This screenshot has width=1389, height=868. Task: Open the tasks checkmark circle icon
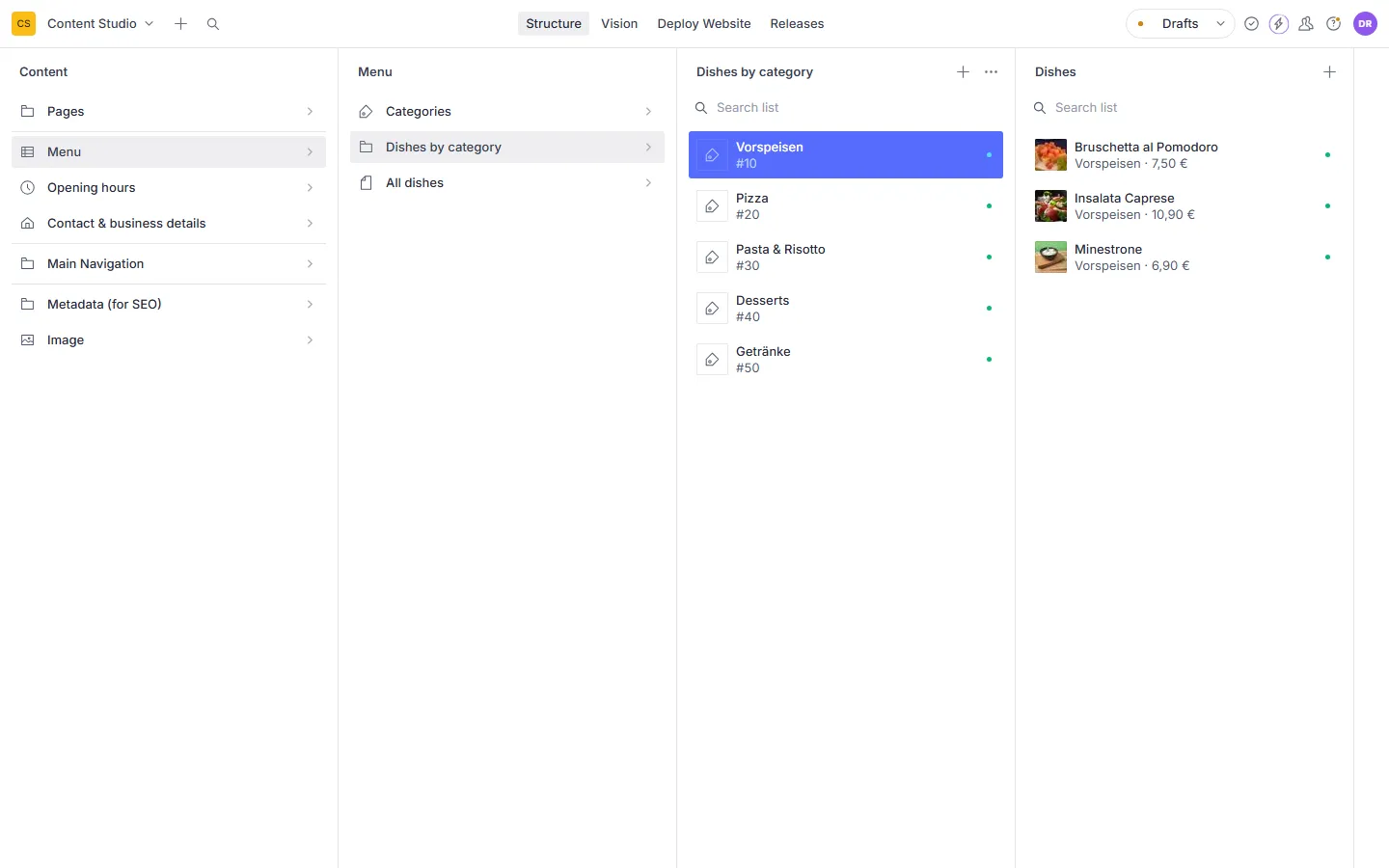click(x=1251, y=24)
